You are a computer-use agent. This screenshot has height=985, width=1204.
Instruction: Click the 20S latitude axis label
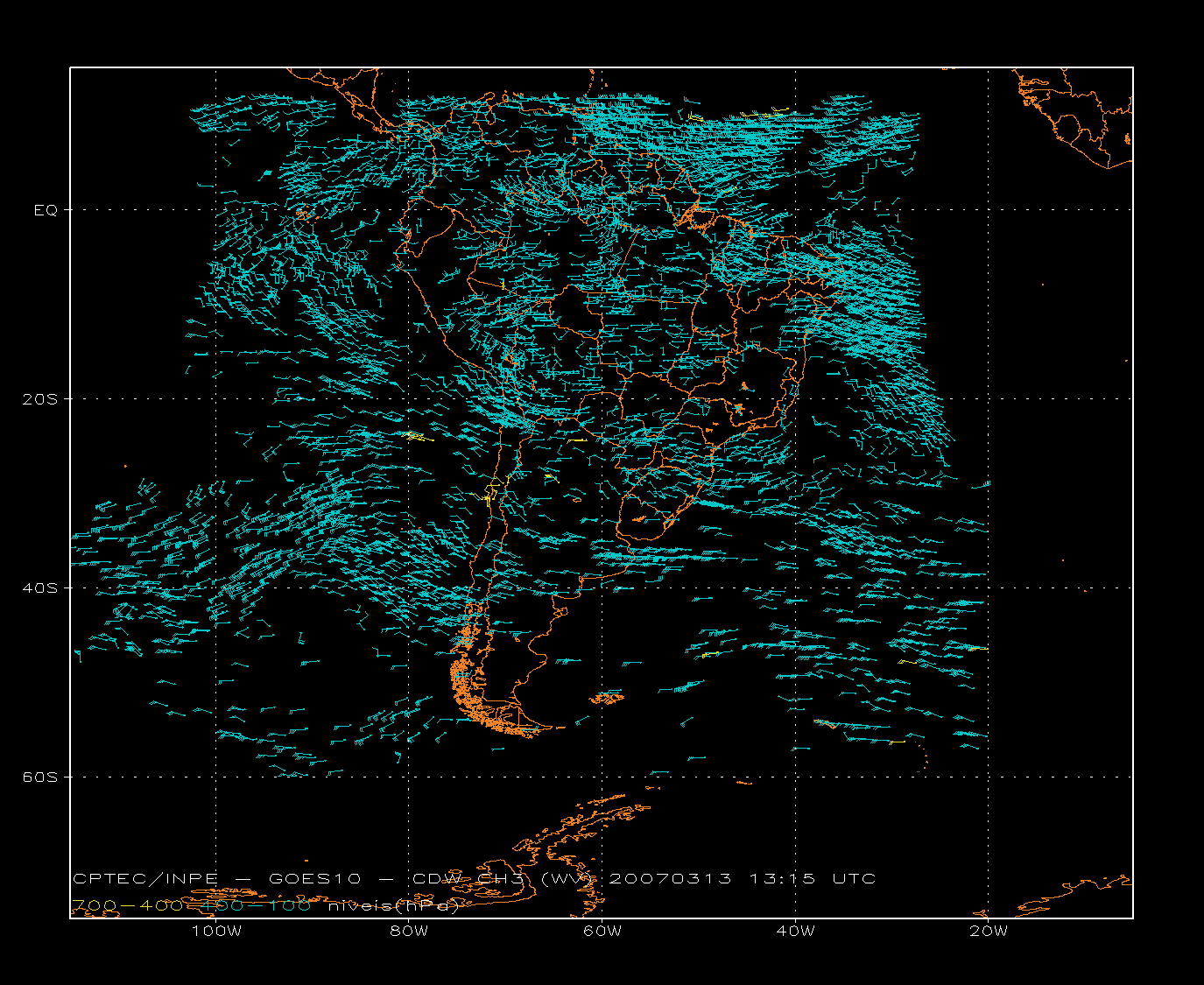39,399
